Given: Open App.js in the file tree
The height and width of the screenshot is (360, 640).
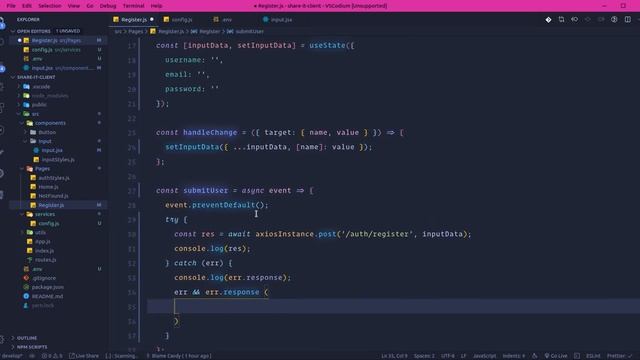Looking at the screenshot, I should (42, 241).
